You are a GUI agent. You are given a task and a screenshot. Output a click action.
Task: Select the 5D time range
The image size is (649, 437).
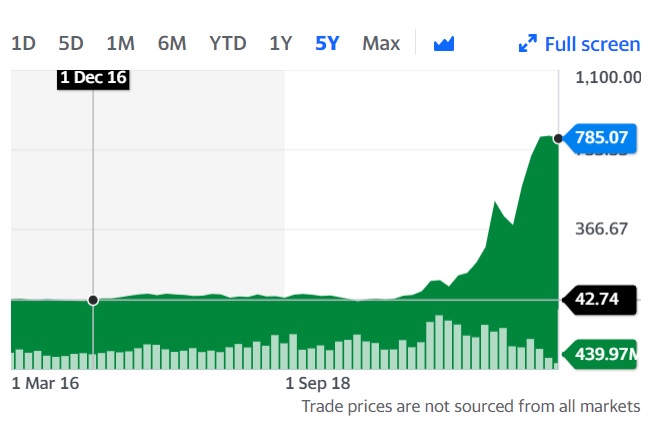pyautogui.click(x=71, y=43)
